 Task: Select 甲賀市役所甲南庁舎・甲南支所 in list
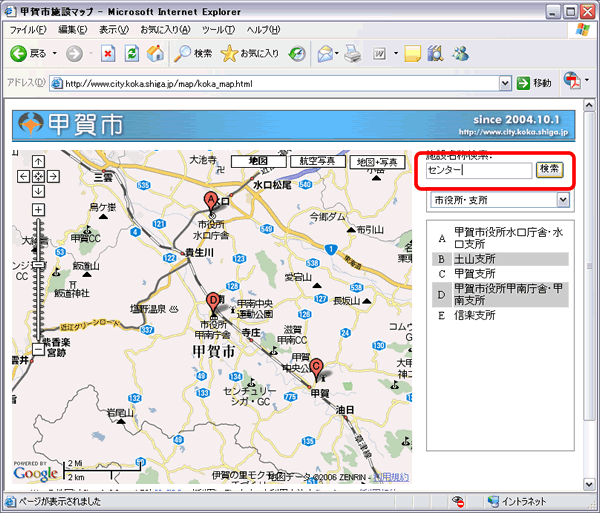coord(501,295)
